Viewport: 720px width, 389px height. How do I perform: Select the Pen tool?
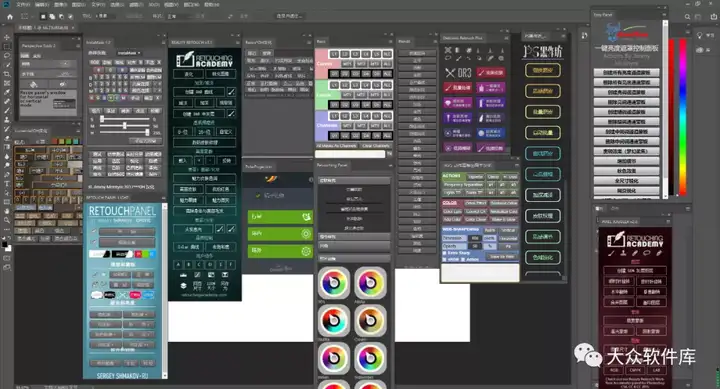tap(6, 175)
